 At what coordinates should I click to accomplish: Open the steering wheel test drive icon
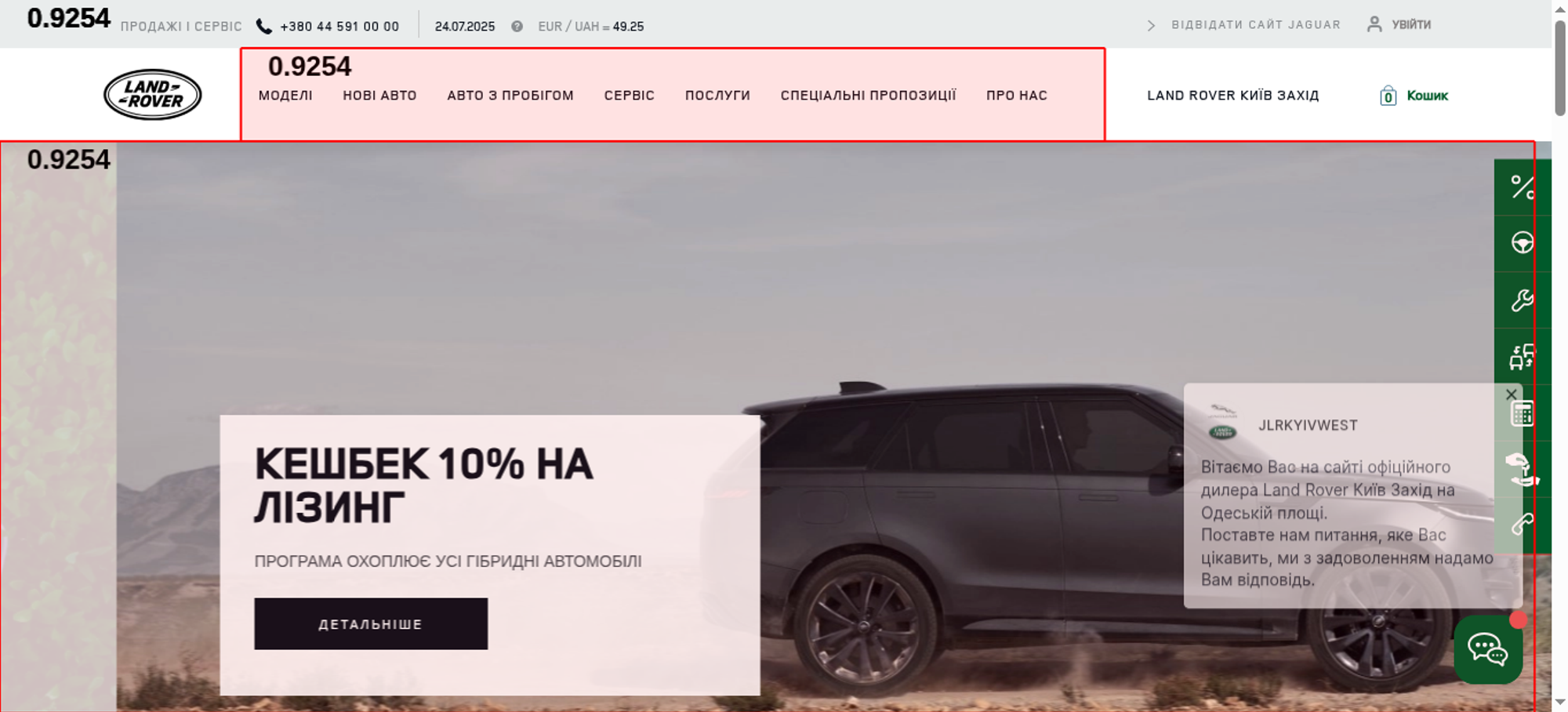[1523, 243]
